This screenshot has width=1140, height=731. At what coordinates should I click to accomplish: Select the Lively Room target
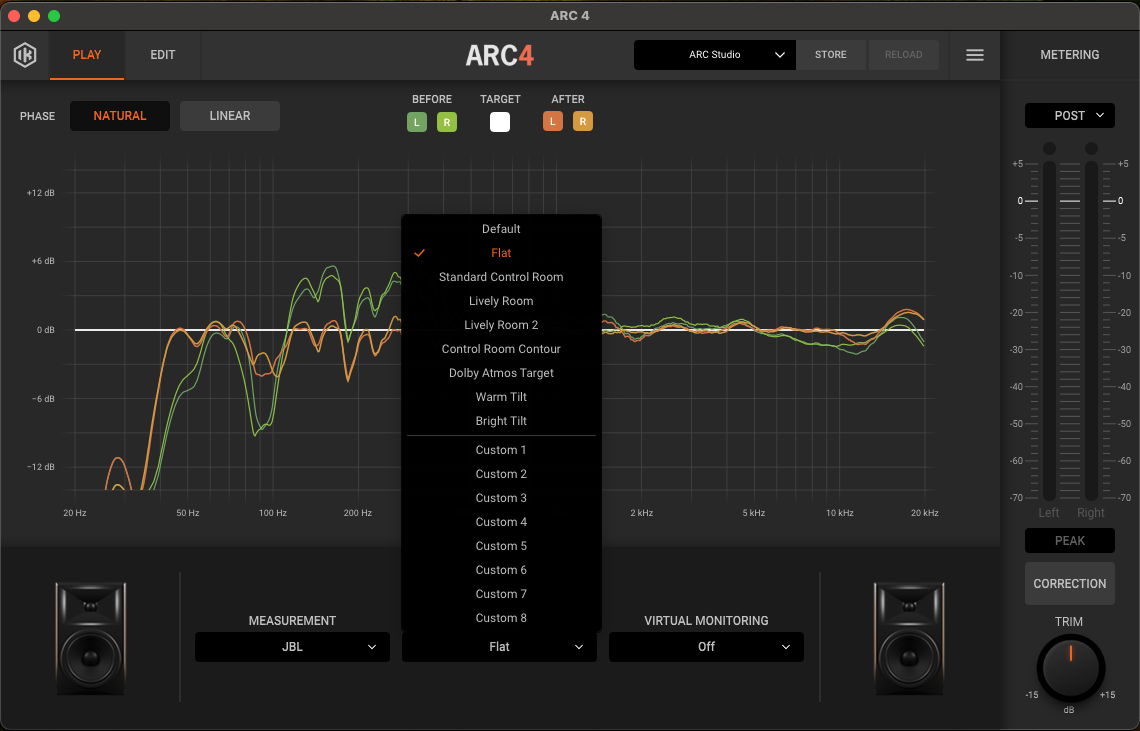pyautogui.click(x=501, y=301)
